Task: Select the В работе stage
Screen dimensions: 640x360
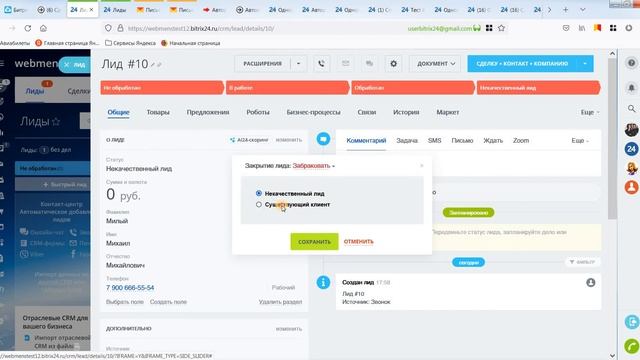Action: (x=287, y=88)
